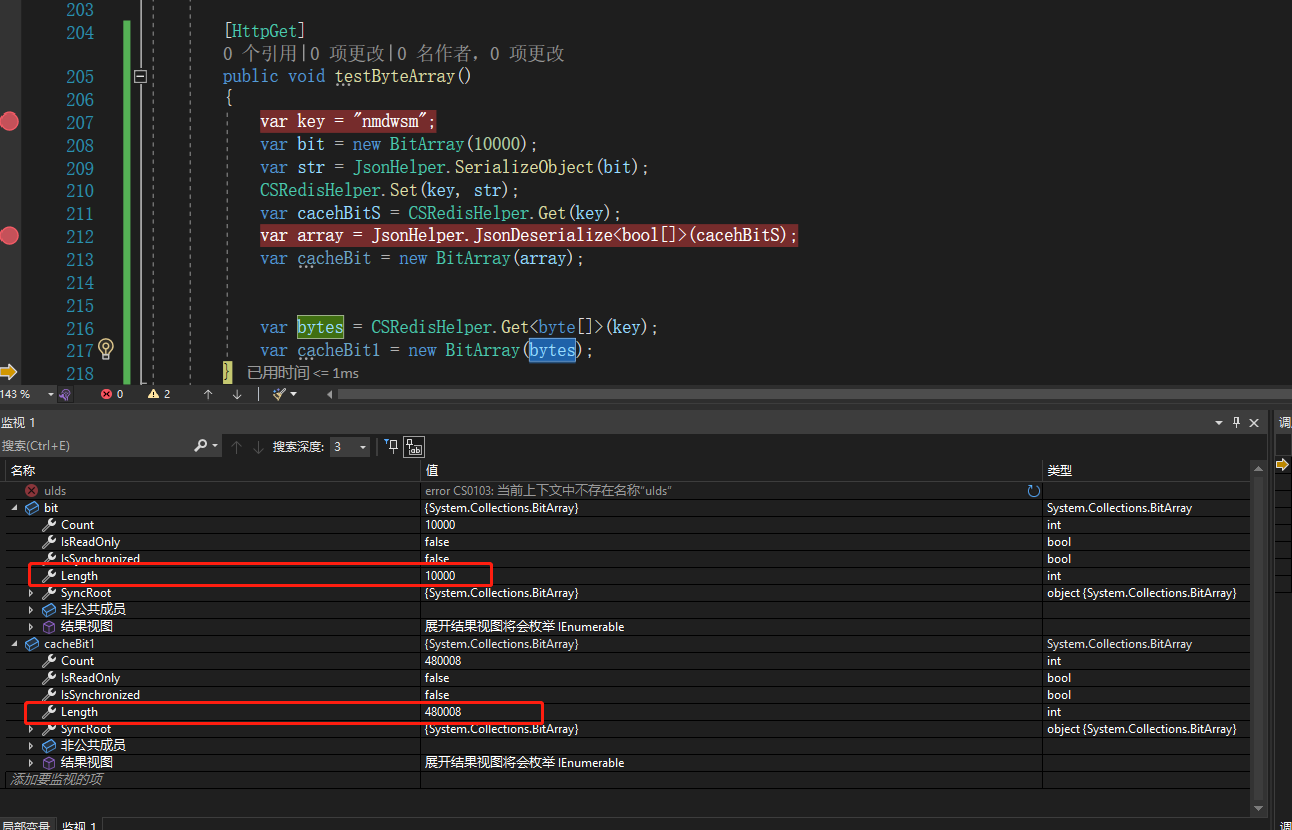The width and height of the screenshot is (1292, 830).
Task: Toggle the breakpoint on line 212
Action: [x=9, y=236]
